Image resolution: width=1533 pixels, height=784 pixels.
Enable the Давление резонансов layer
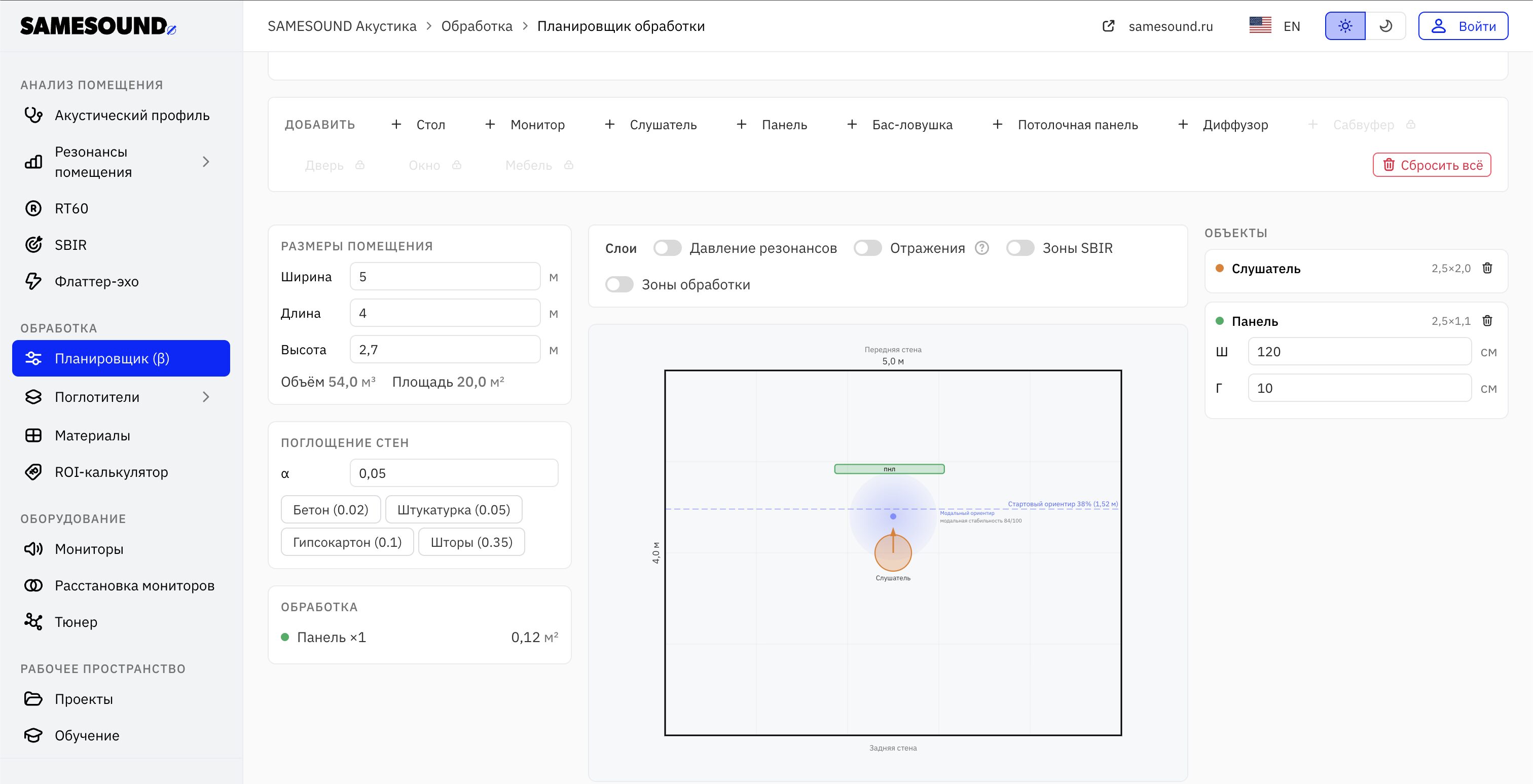[x=667, y=248]
